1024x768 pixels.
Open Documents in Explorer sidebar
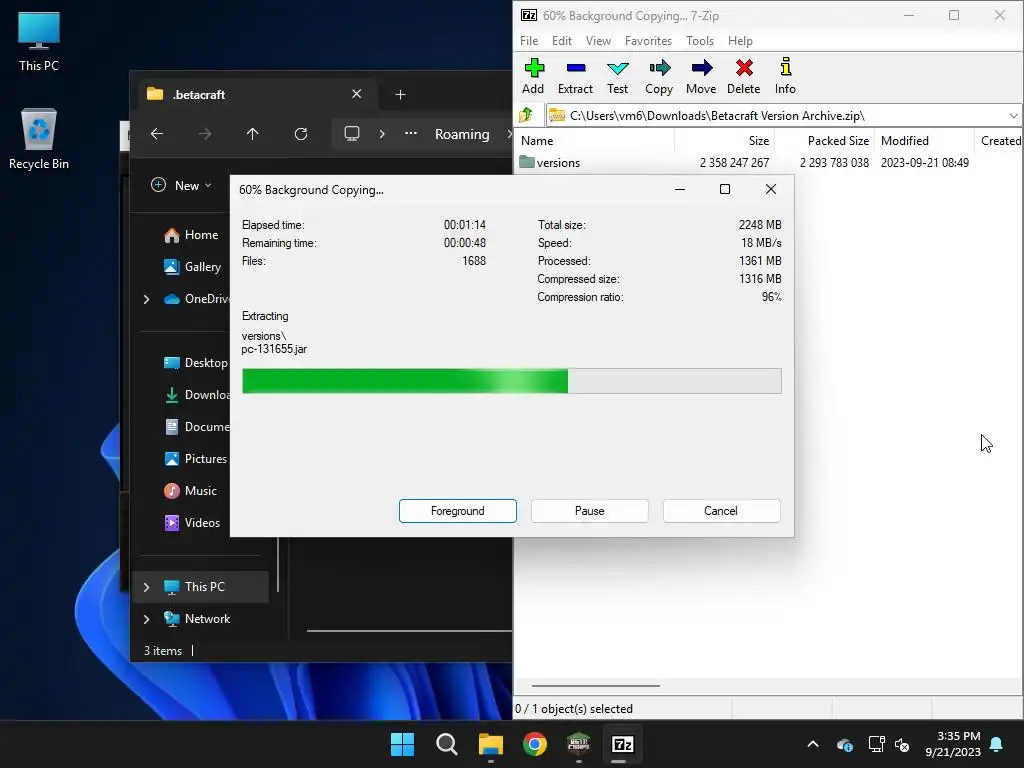[196, 426]
